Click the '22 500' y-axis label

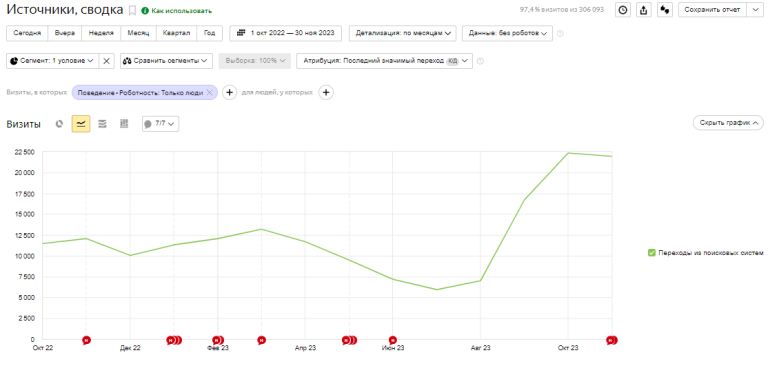(24, 152)
